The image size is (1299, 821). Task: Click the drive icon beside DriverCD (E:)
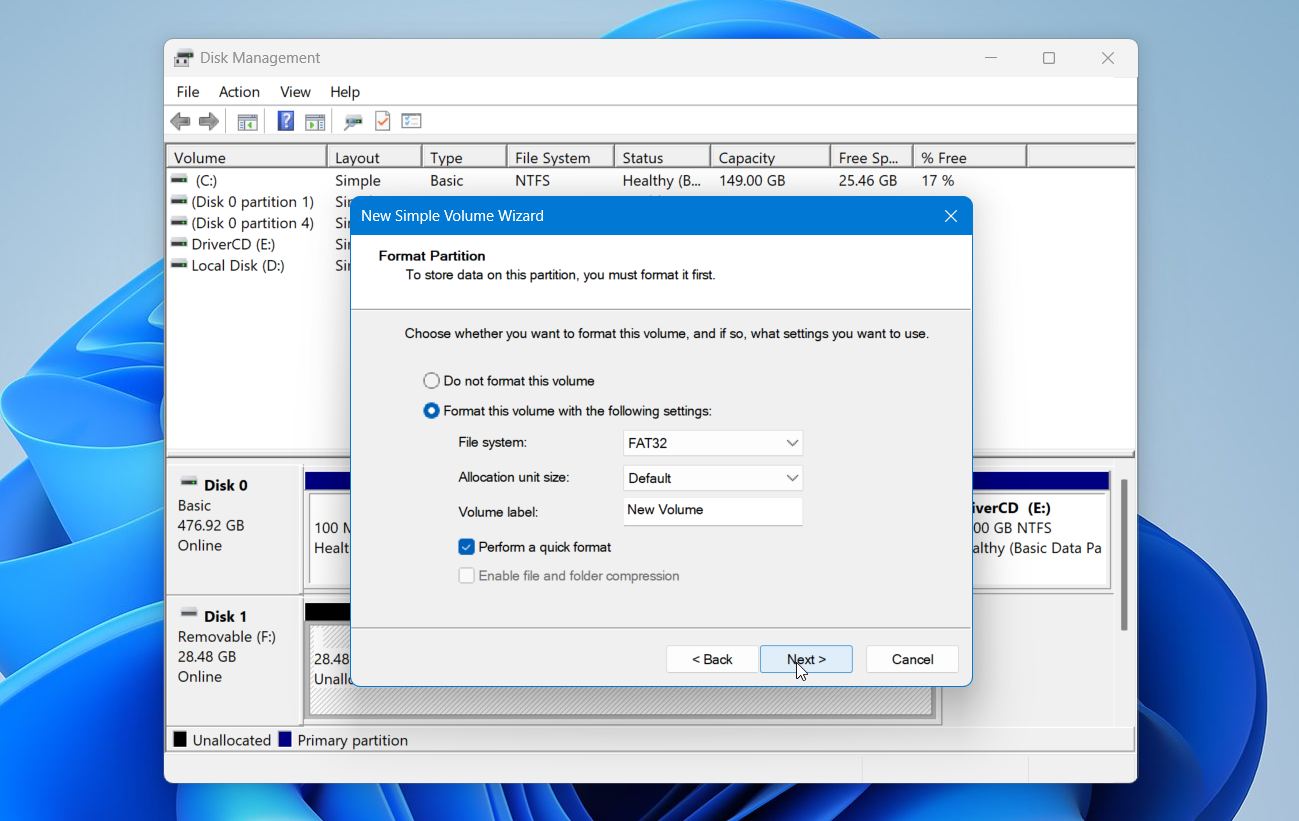[x=179, y=244]
